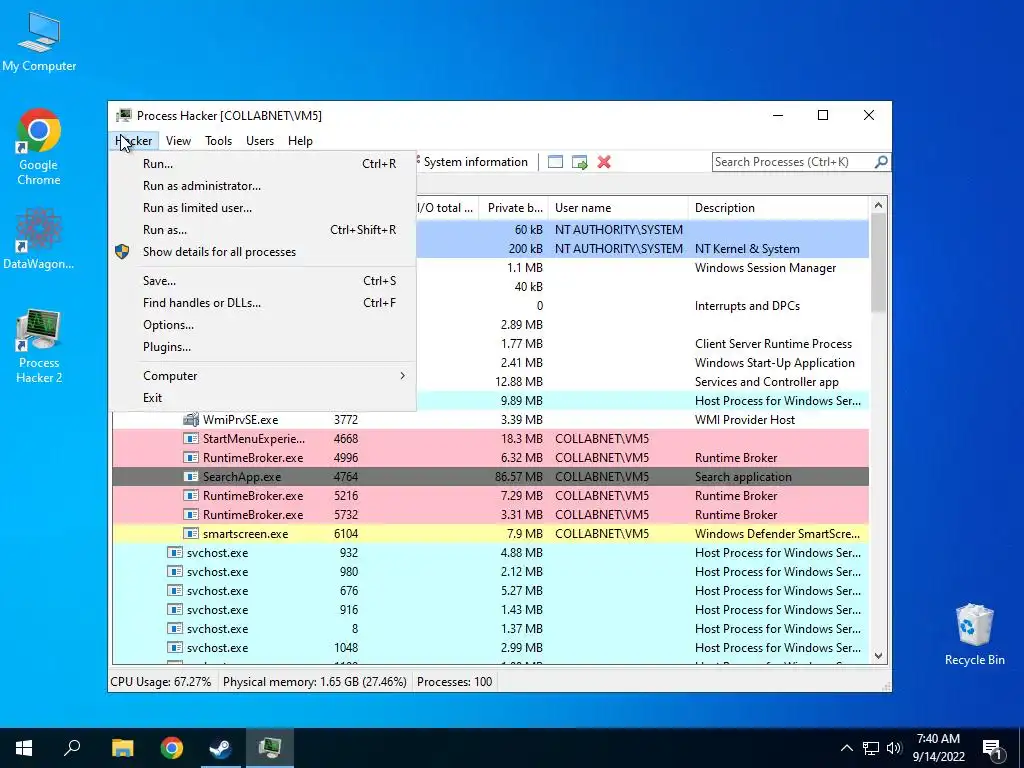Click the Find window toolbar icon
The width and height of the screenshot is (1024, 768).
pyautogui.click(x=555, y=162)
